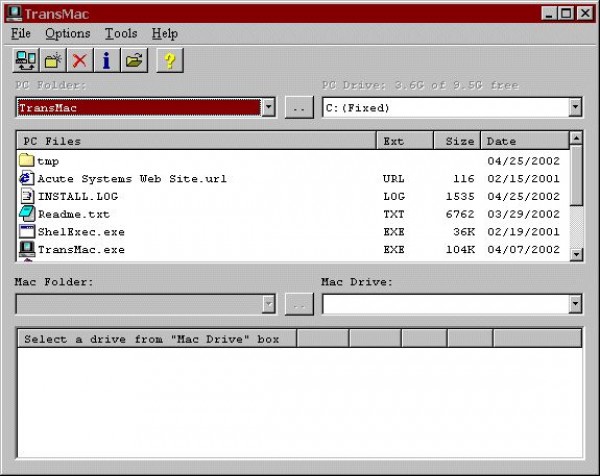The image size is (600, 476).
Task: Create a new folder with toolbar icon
Action: (53, 61)
